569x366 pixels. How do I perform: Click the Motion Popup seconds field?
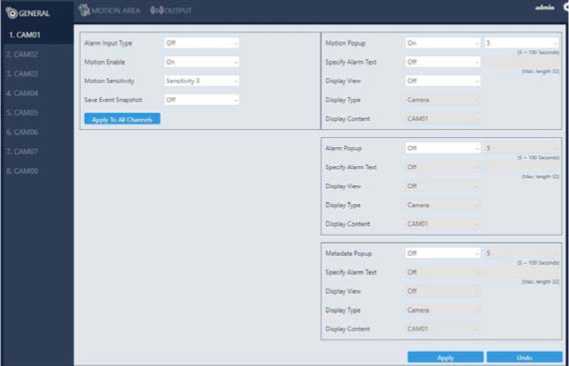[522, 43]
